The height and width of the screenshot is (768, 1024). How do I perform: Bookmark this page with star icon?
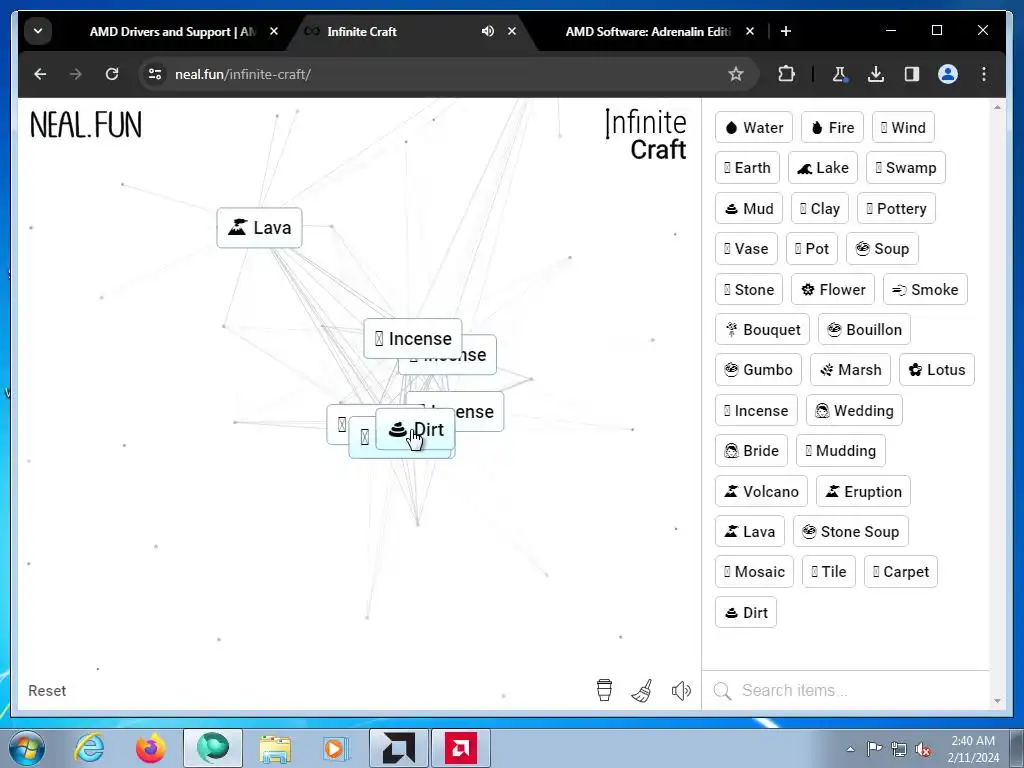[736, 74]
